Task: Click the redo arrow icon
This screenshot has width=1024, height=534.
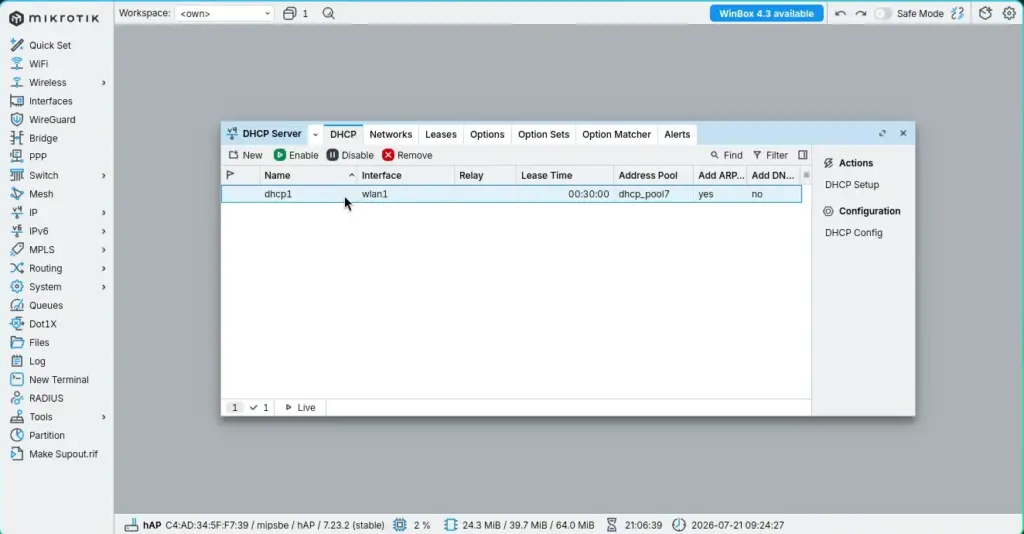Action: pyautogui.click(x=861, y=14)
